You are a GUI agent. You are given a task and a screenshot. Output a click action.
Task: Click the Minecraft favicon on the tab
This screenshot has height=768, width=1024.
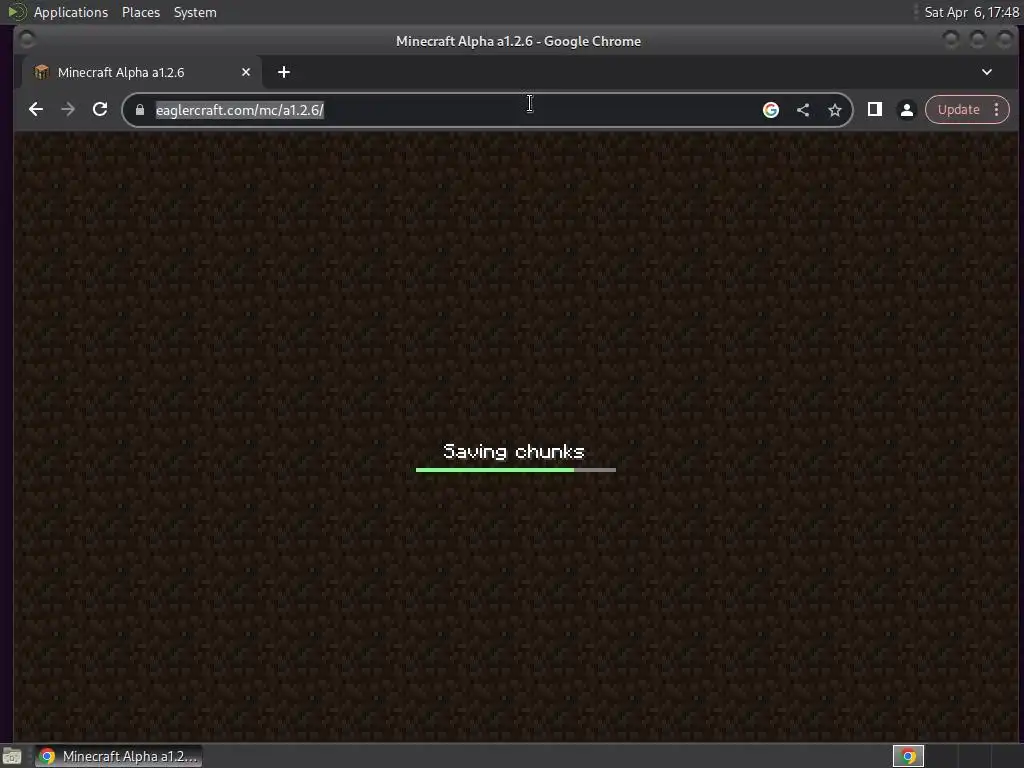click(x=42, y=72)
